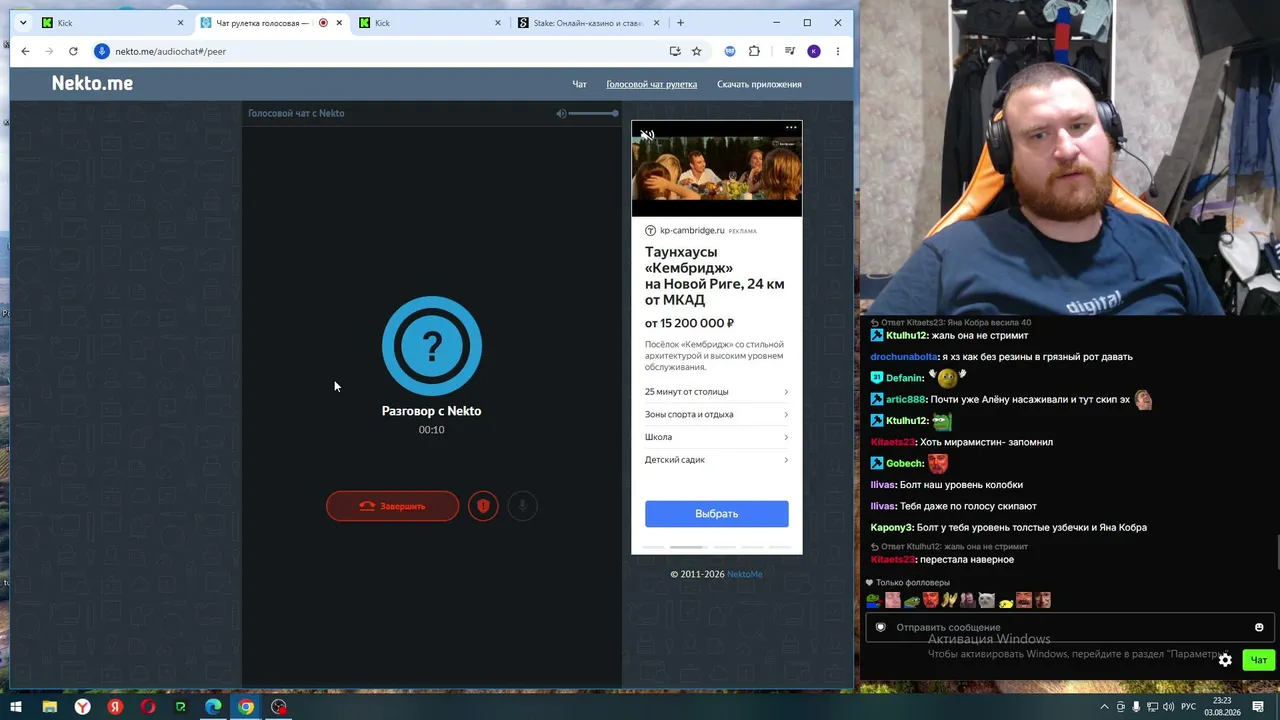This screenshot has height=720, width=1280.
Task: Click the question mark avatar circle
Action: point(431,346)
